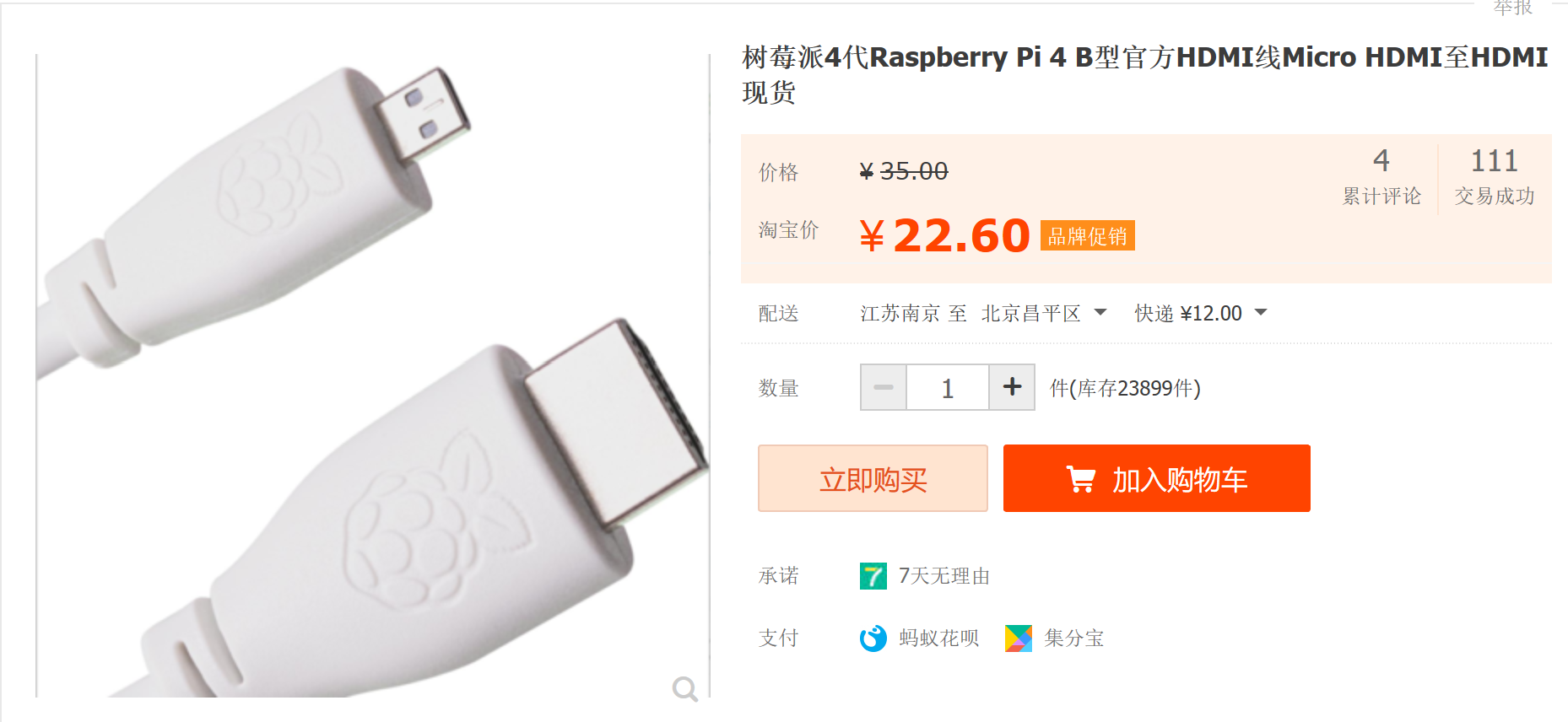The image size is (1568, 722).
Task: Open the 交易成功 transaction count
Action: (x=1495, y=176)
